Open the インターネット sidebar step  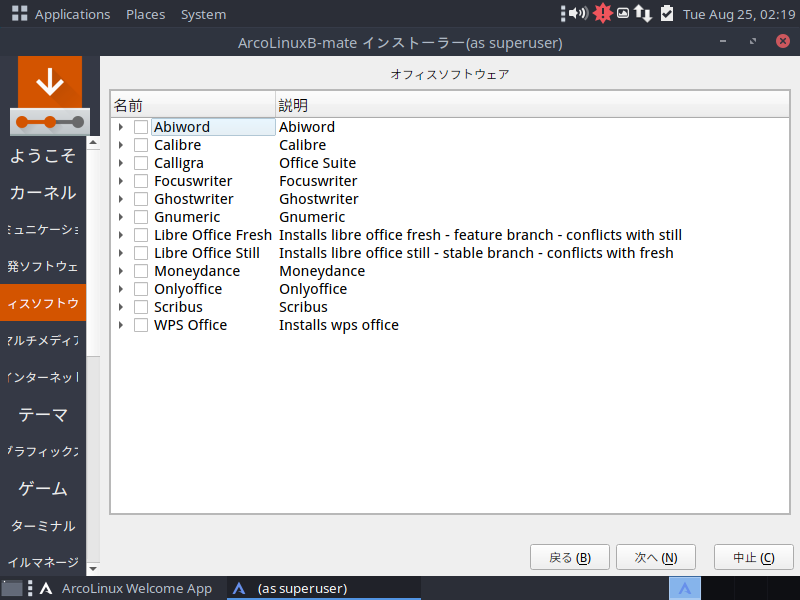coord(43,378)
